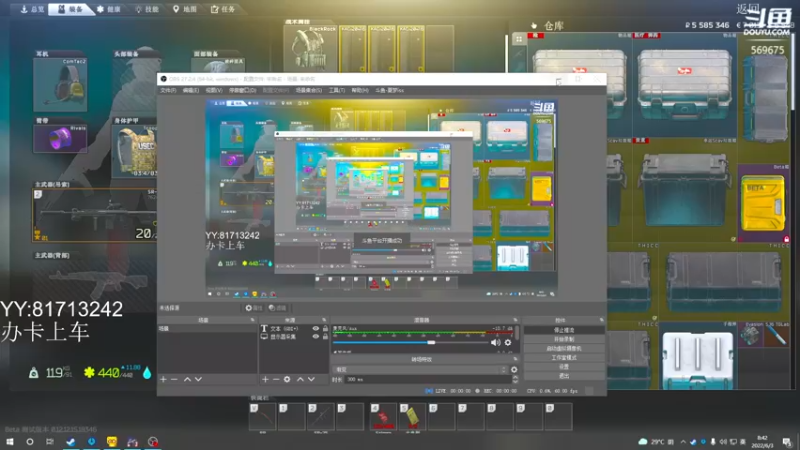
Task: Click the Cortana search circle on taskbar
Action: coord(30,442)
